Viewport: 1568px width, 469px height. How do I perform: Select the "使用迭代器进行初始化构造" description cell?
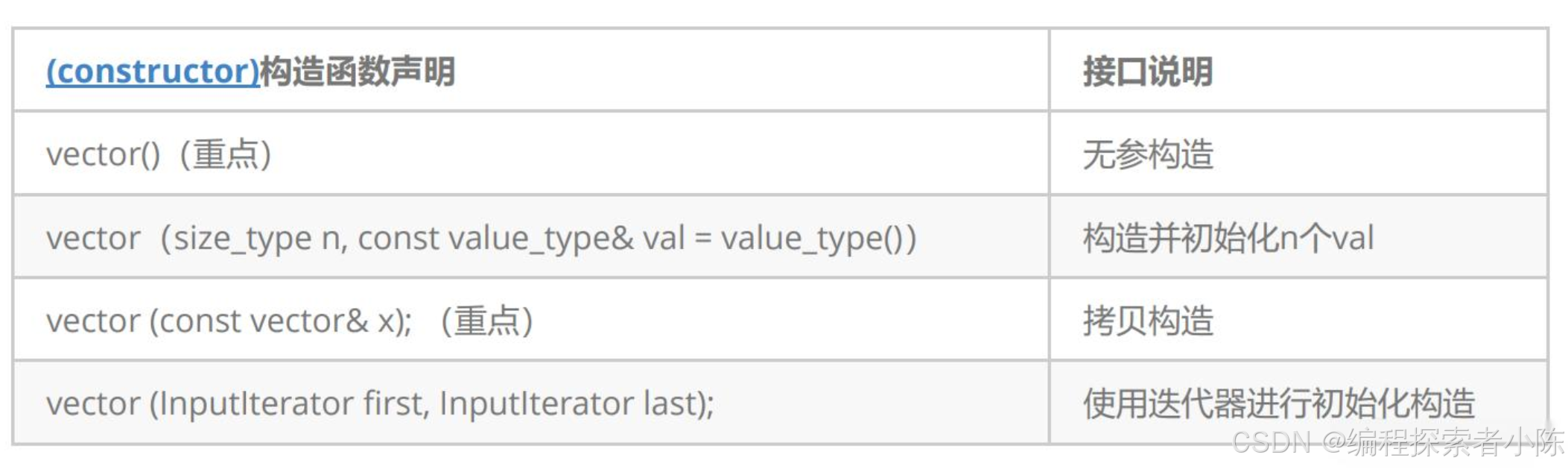1278,403
